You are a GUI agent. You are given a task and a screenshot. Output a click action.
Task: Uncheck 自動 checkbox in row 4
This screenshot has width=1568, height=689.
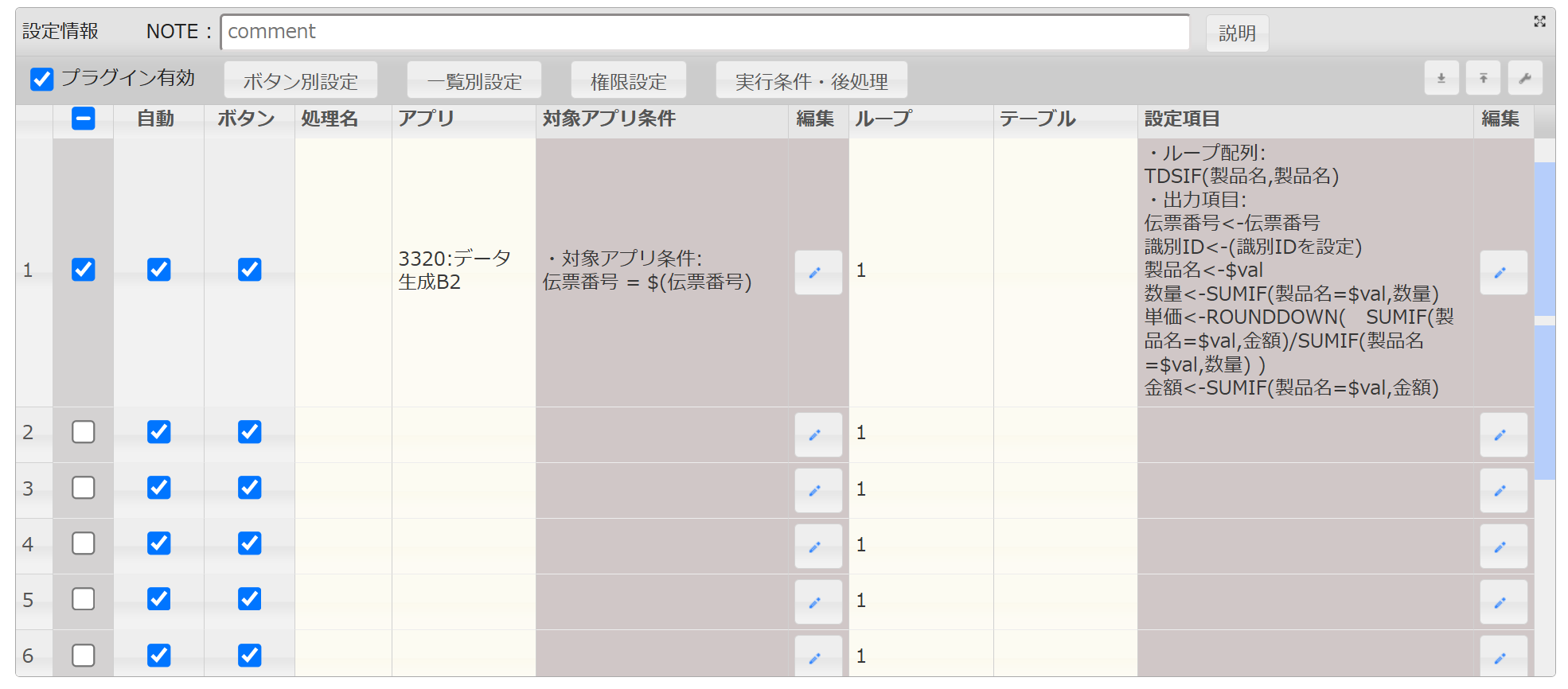click(159, 543)
